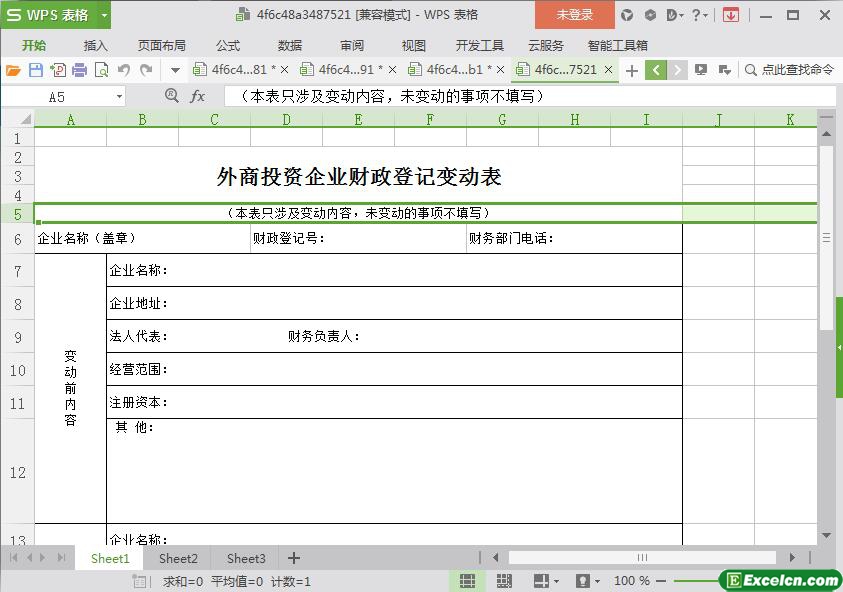
Task: Add a new sheet with plus icon
Action: [x=294, y=558]
